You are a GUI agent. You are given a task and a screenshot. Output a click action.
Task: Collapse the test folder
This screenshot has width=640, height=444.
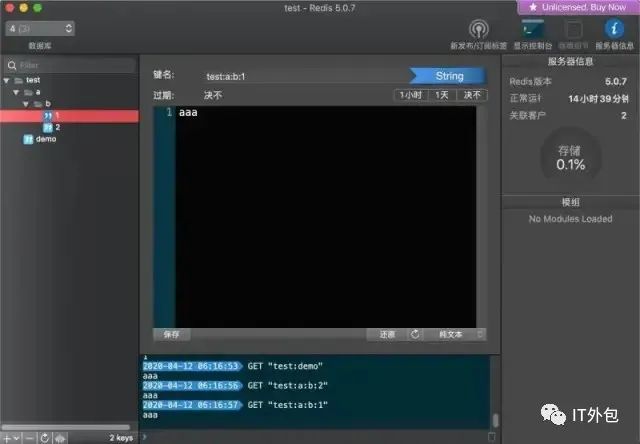(x=7, y=80)
